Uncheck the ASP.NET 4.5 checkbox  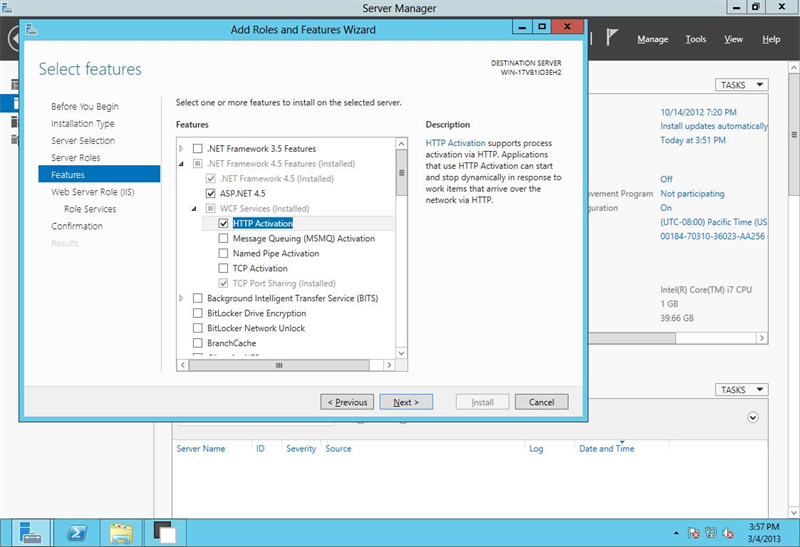pos(211,193)
